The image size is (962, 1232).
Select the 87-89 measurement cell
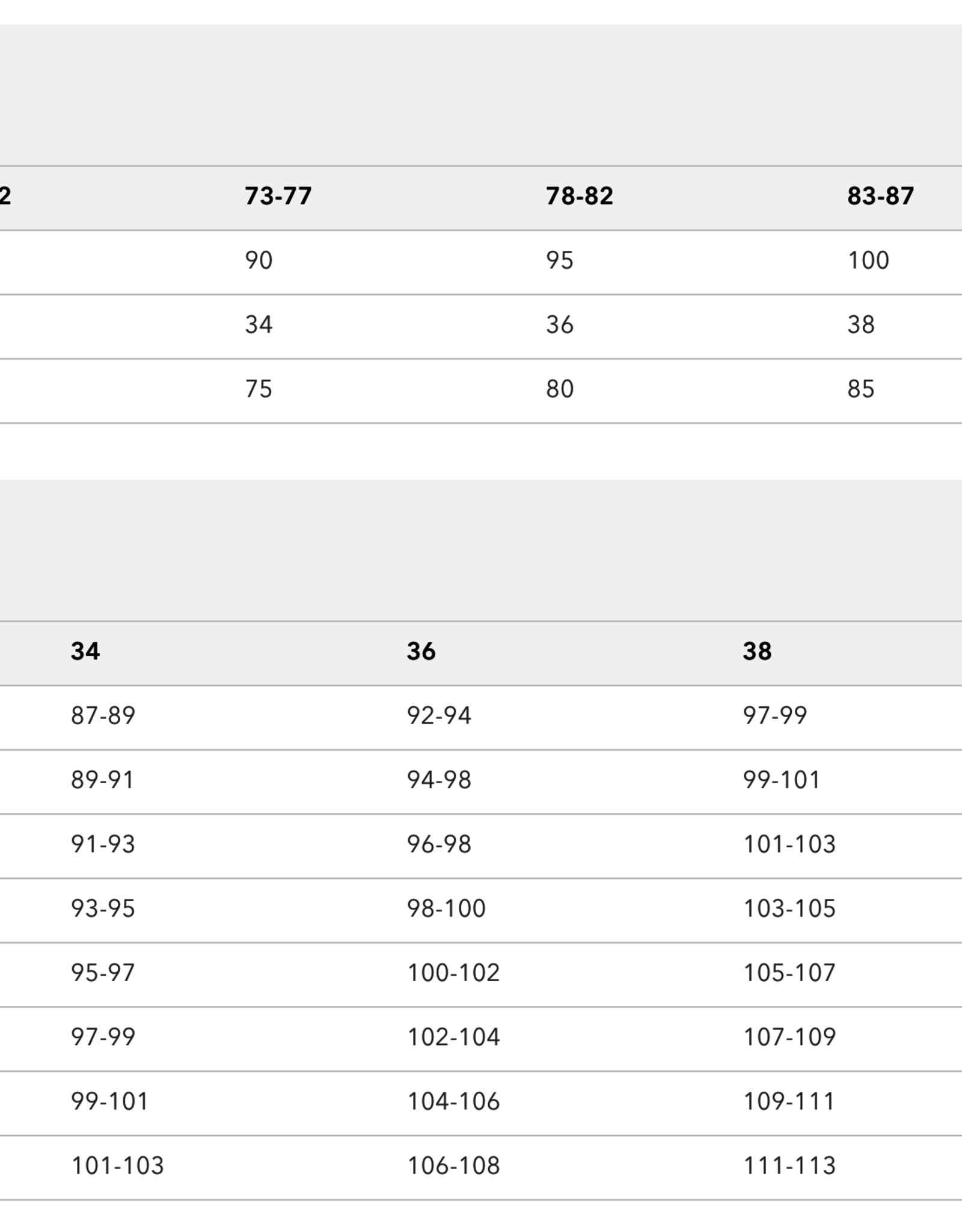[x=103, y=716]
